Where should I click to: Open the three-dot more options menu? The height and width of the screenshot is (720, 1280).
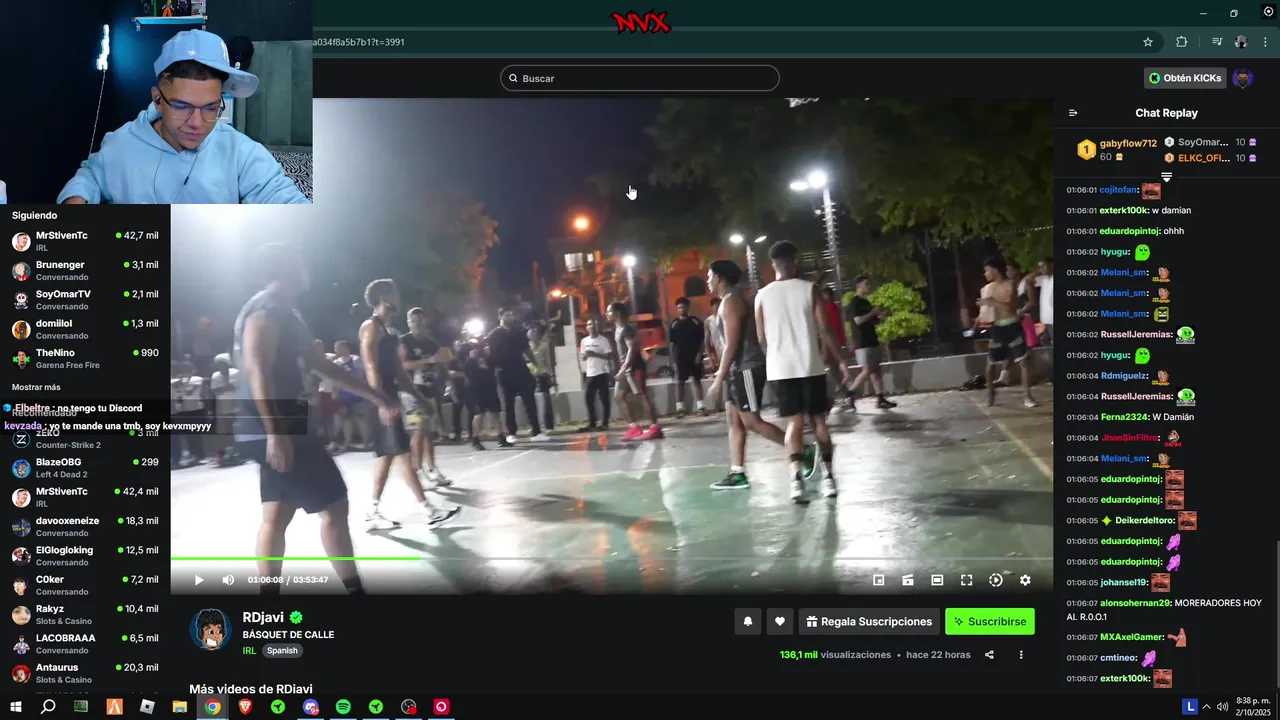tap(1021, 655)
